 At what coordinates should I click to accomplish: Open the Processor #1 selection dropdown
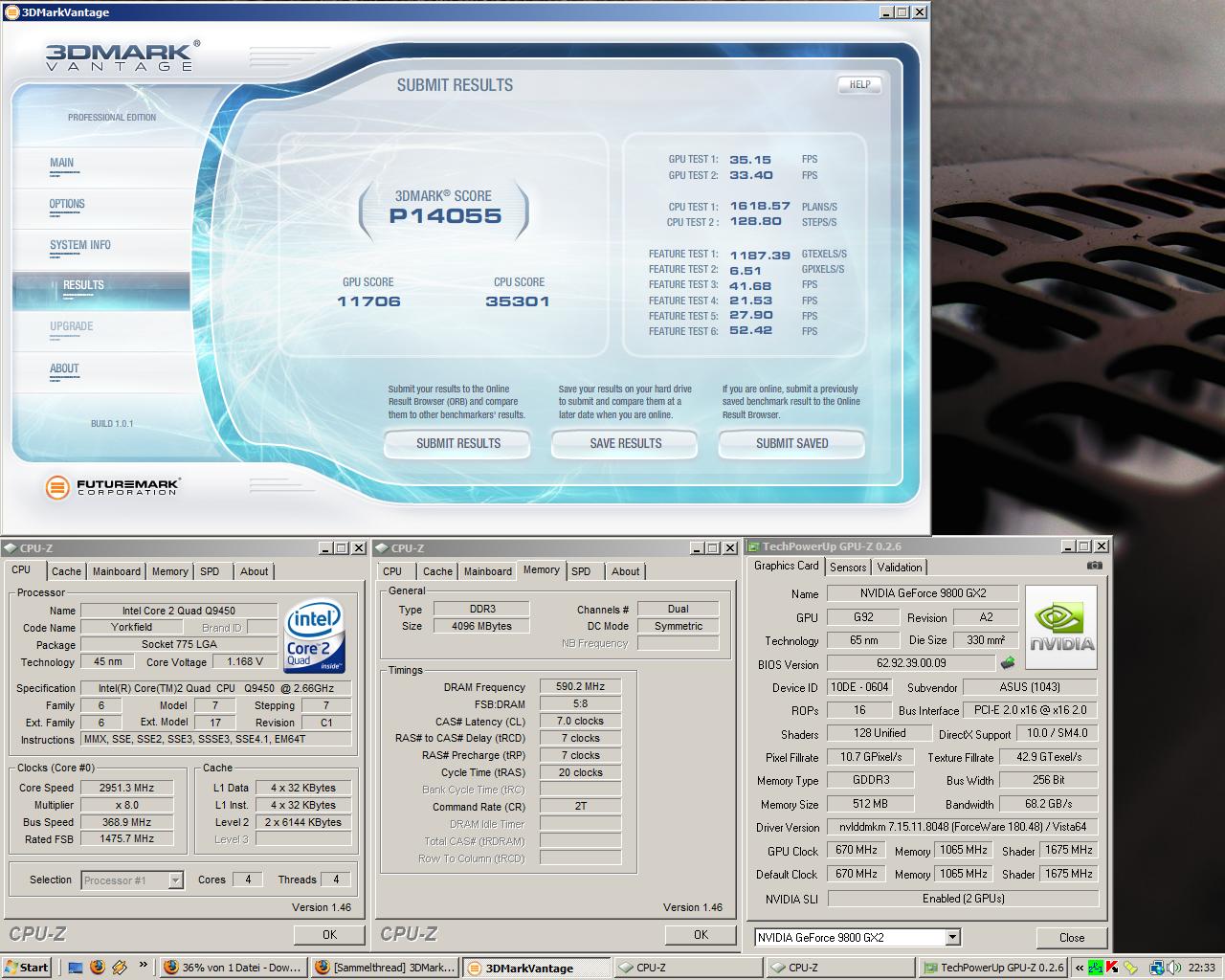tap(175, 880)
